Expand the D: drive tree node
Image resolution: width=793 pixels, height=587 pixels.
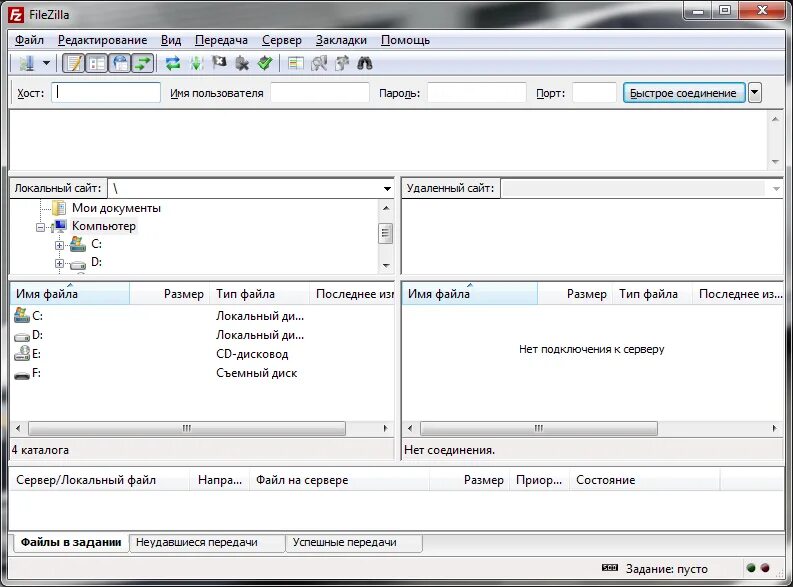[59, 263]
